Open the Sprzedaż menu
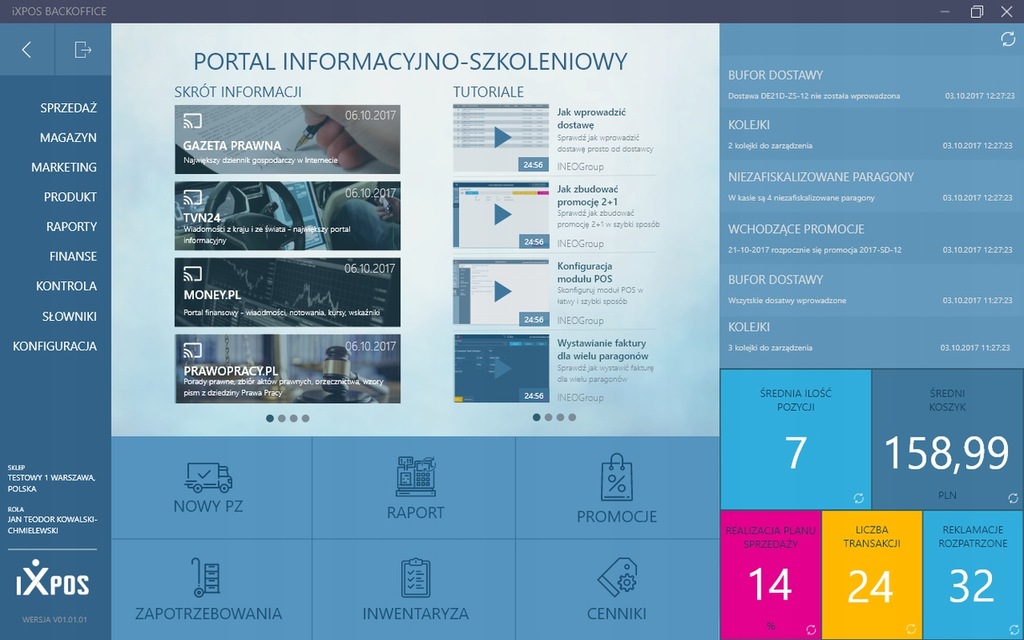The image size is (1024, 640). point(69,108)
